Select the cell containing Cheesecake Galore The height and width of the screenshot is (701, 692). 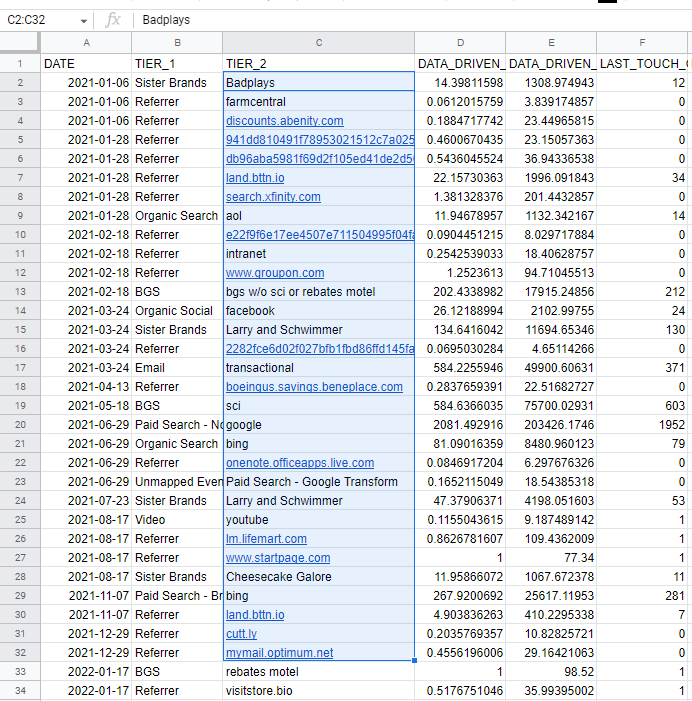click(x=318, y=577)
